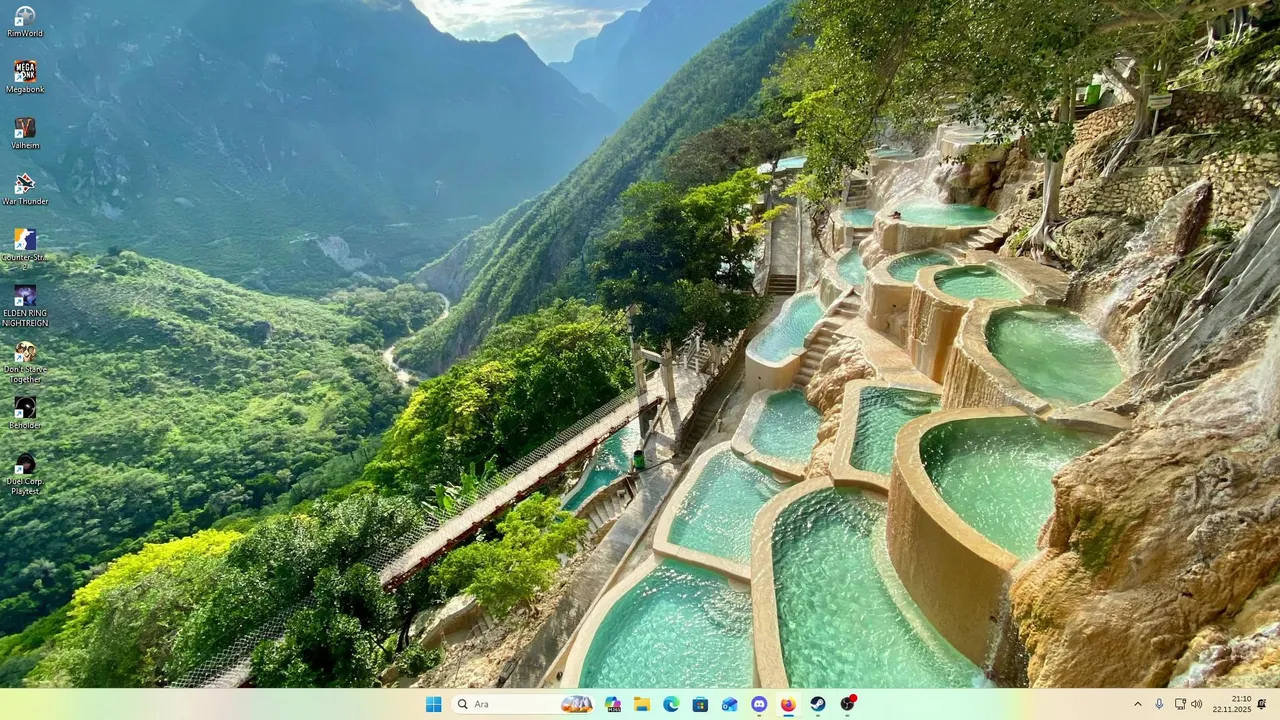
Task: Open File Explorer from the taskbar
Action: 642,704
